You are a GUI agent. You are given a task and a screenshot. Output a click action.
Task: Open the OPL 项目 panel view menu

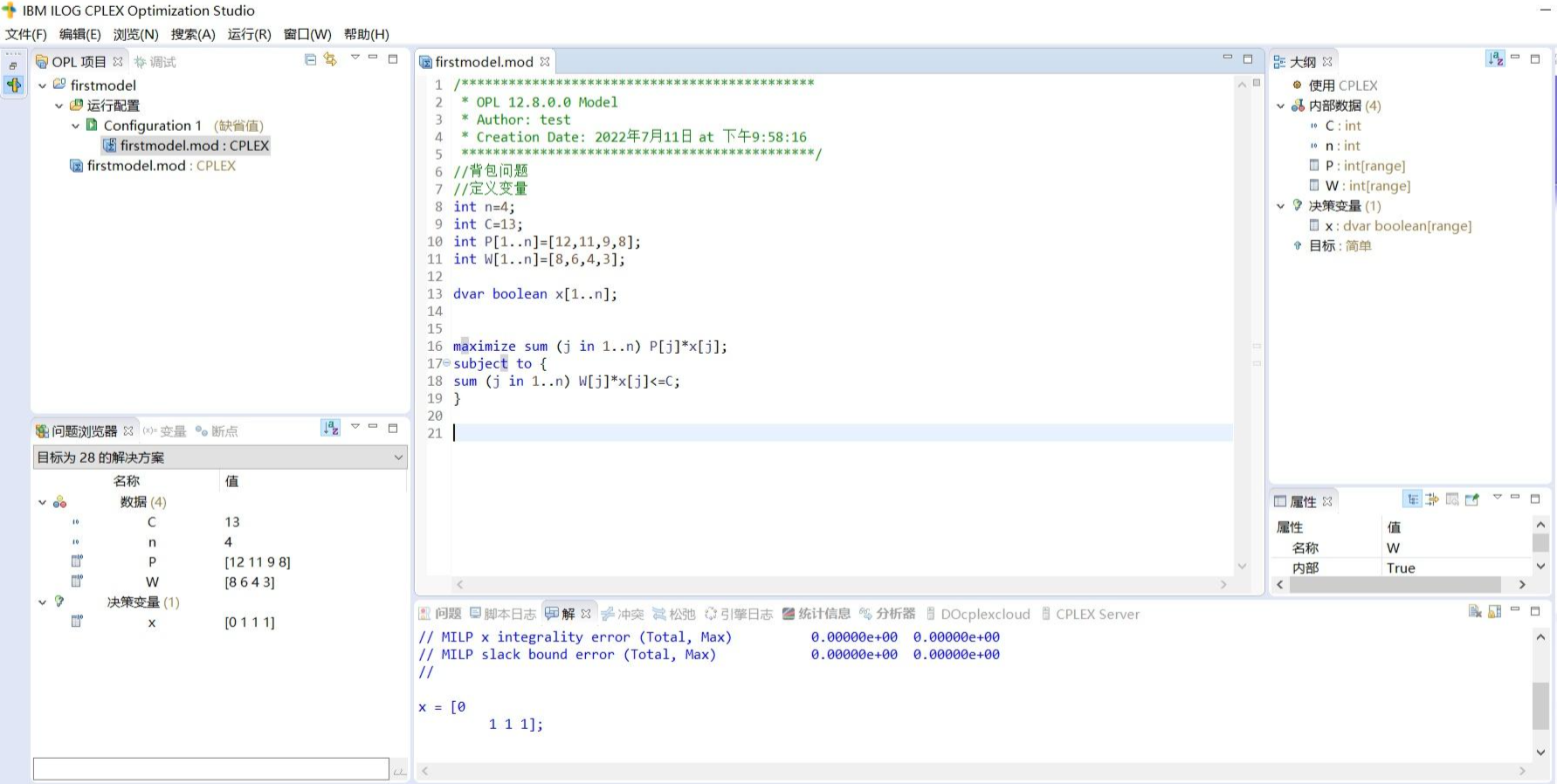355,58
